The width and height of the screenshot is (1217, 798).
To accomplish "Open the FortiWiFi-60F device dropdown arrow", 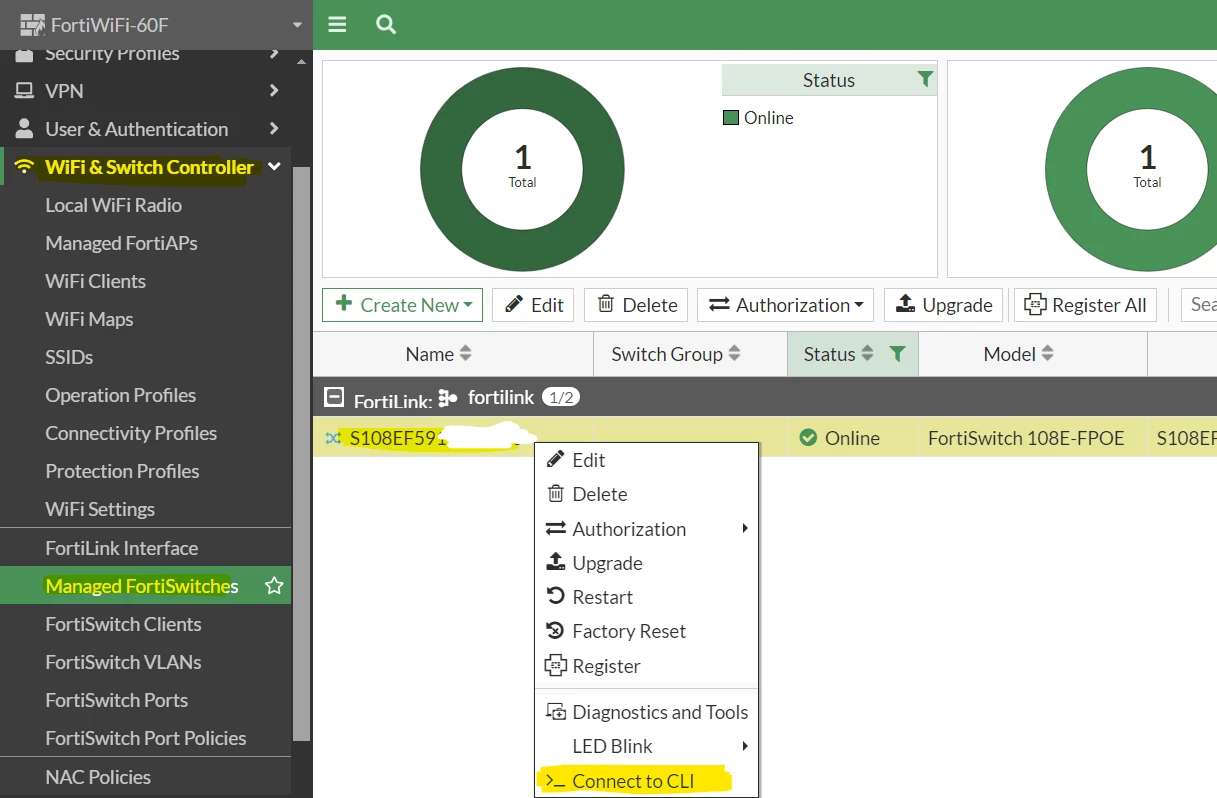I will (297, 25).
